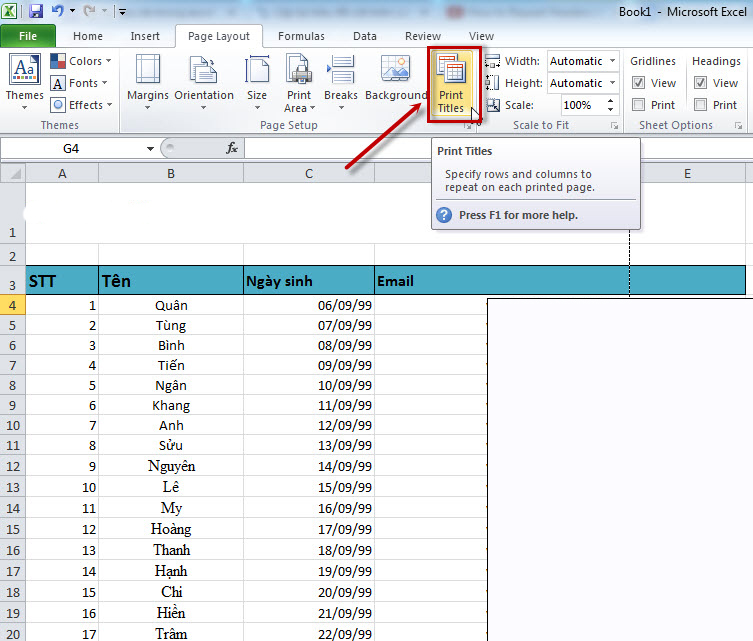Image resolution: width=753 pixels, height=641 pixels.
Task: Increase Scale with the up spinner arrow
Action: point(610,100)
